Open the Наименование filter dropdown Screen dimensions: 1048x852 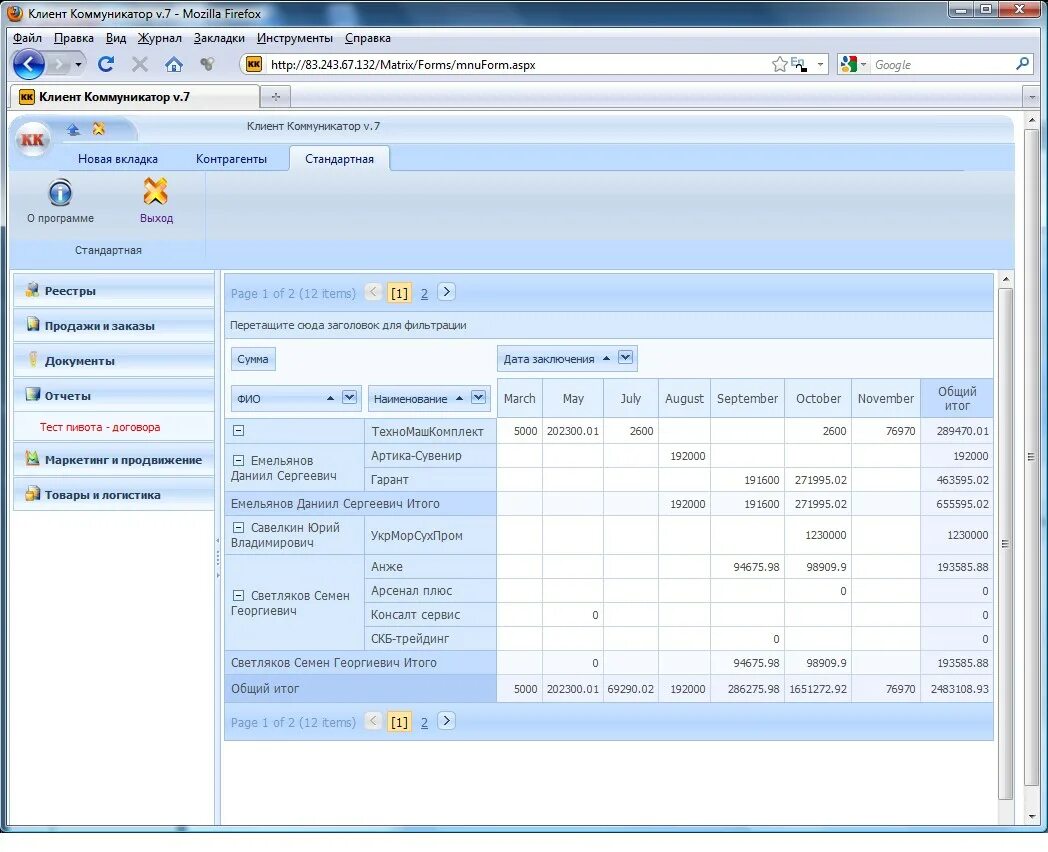(x=478, y=397)
